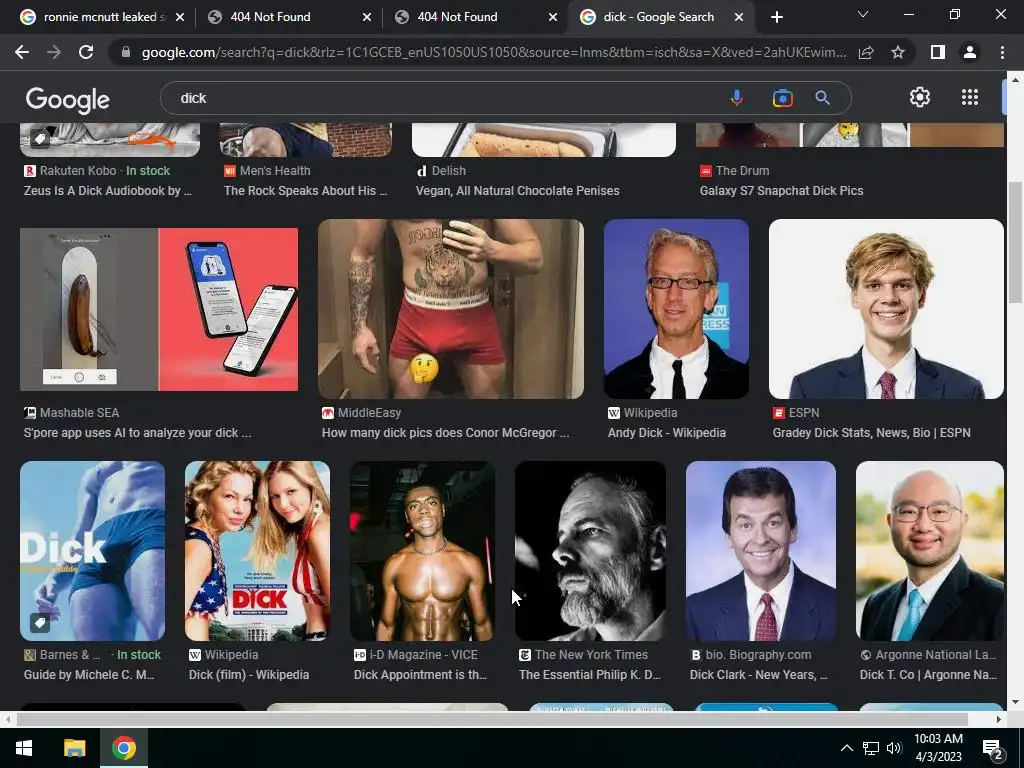
Task: Open Andy Dick - Wikipedia link
Action: [667, 433]
